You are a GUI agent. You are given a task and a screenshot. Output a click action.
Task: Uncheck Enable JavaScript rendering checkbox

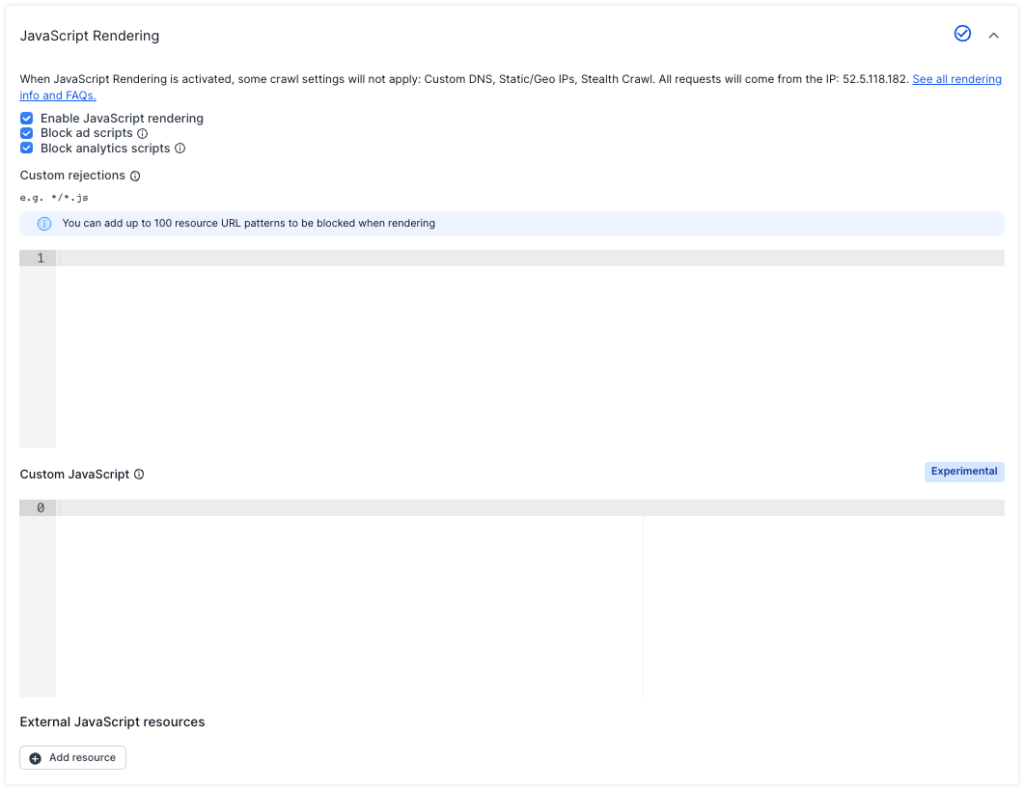[27, 118]
